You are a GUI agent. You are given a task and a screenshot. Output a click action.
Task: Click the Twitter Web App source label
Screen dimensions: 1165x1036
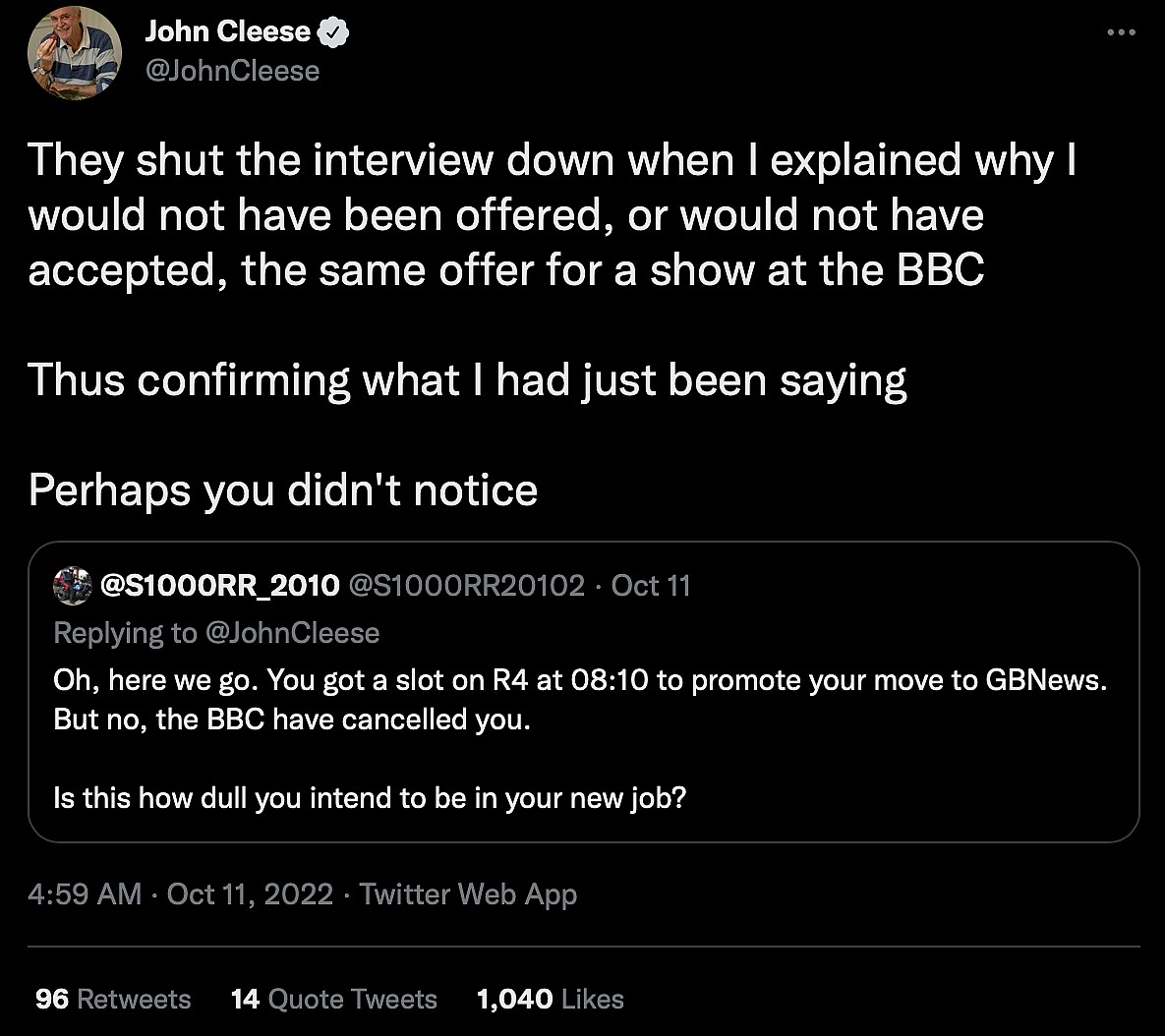click(468, 894)
